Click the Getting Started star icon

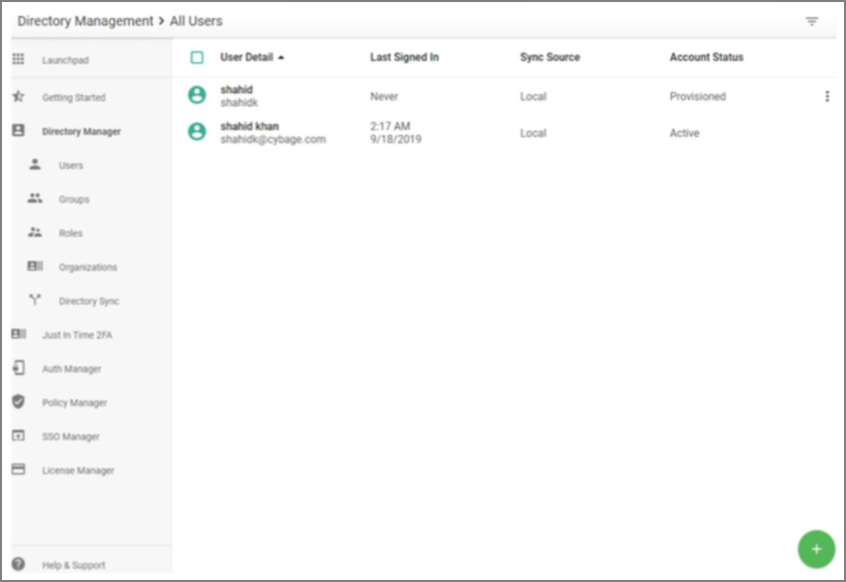pyautogui.click(x=18, y=97)
